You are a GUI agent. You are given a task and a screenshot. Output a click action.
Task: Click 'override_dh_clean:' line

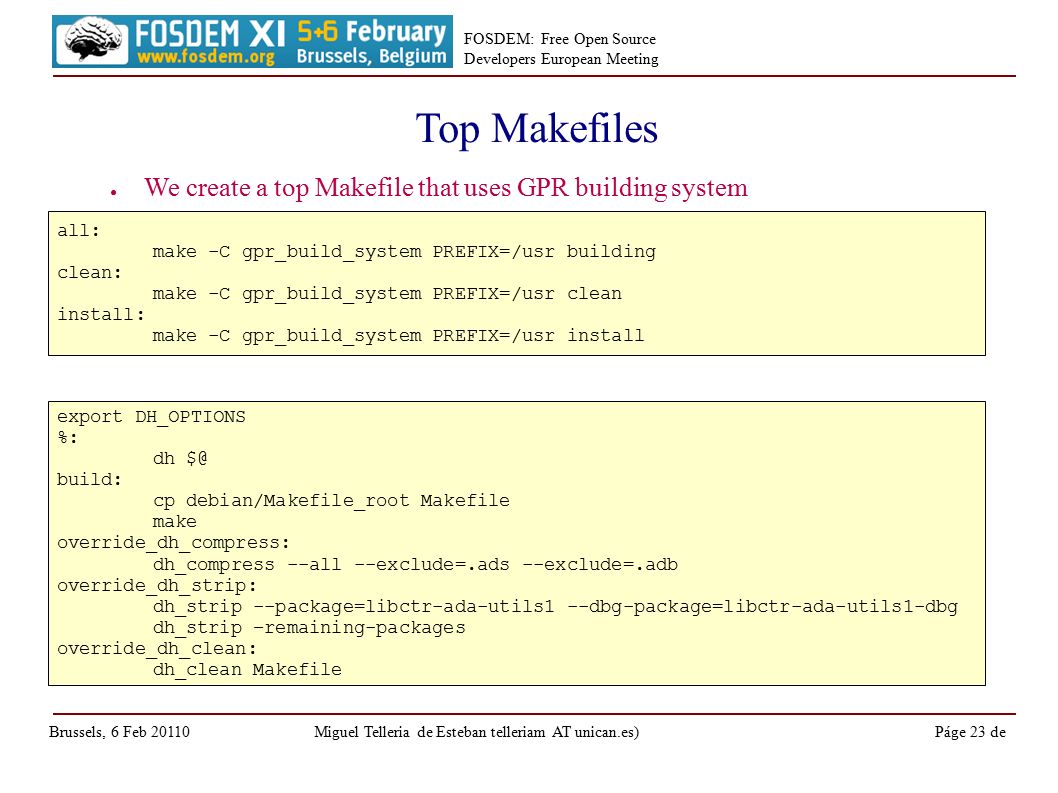[x=157, y=649]
